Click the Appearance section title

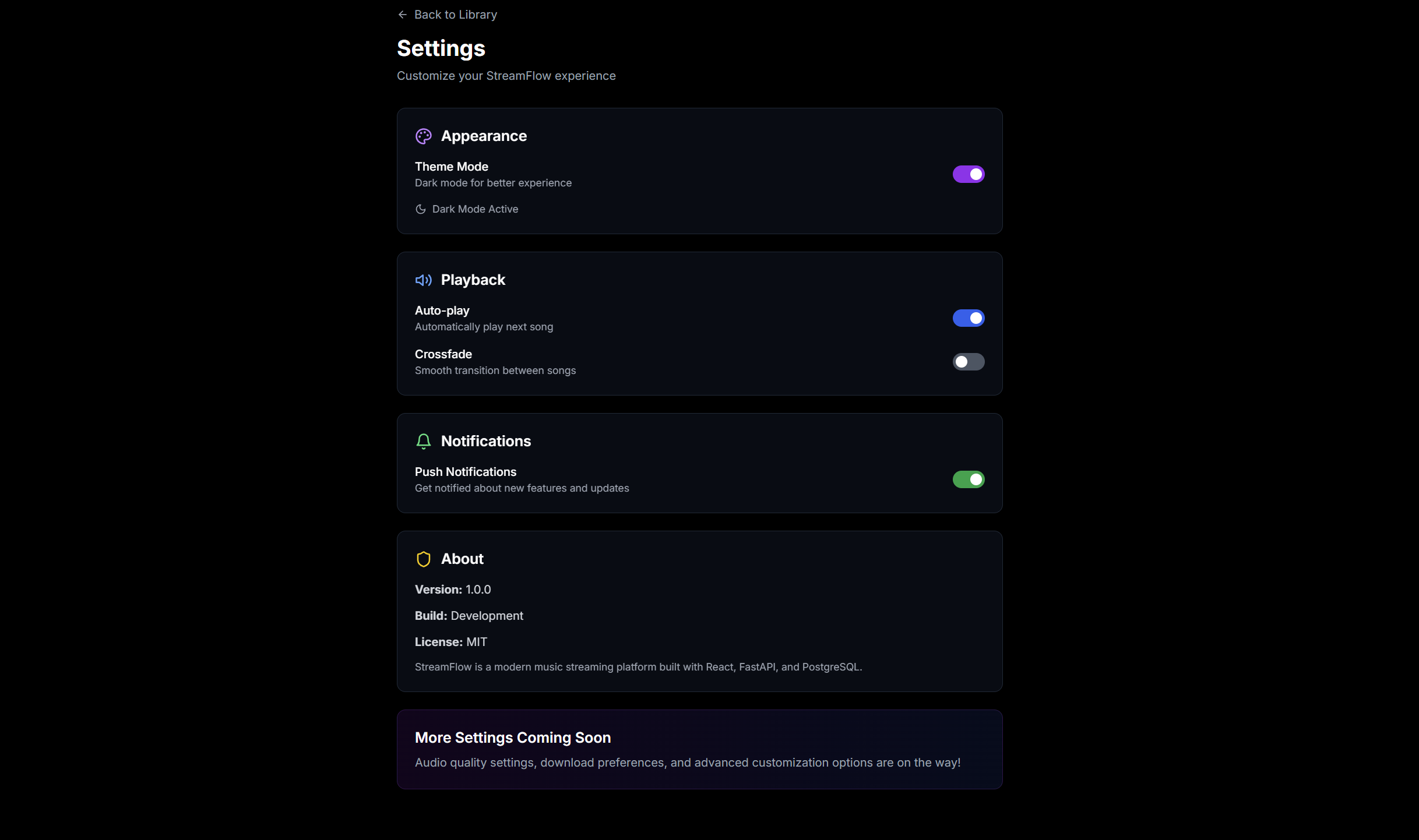(484, 136)
